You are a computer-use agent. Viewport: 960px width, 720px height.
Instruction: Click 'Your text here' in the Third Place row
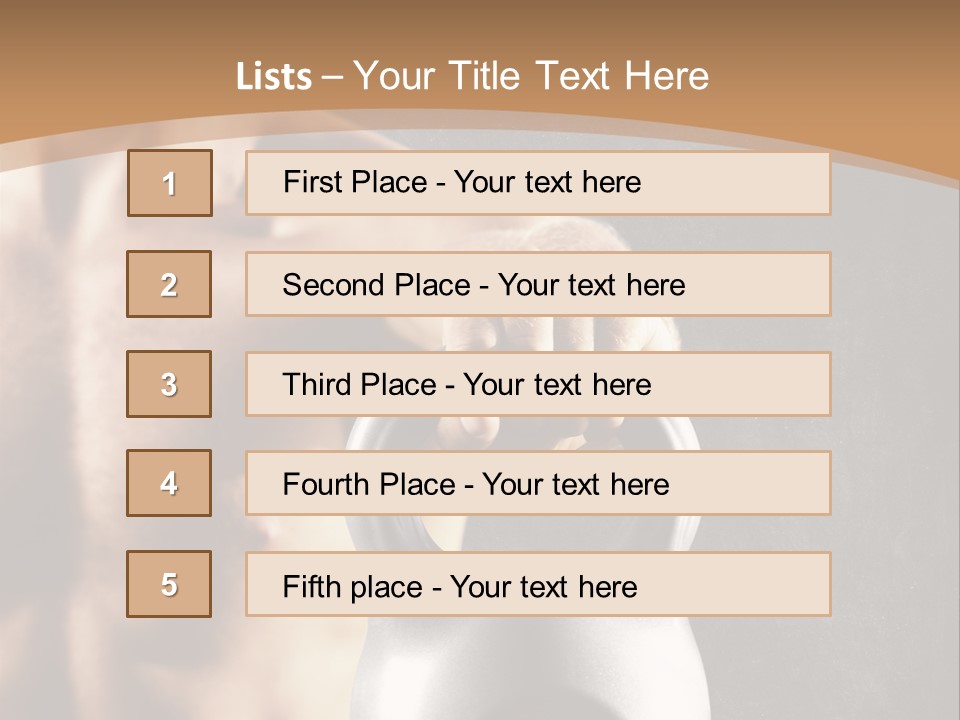tap(557, 385)
